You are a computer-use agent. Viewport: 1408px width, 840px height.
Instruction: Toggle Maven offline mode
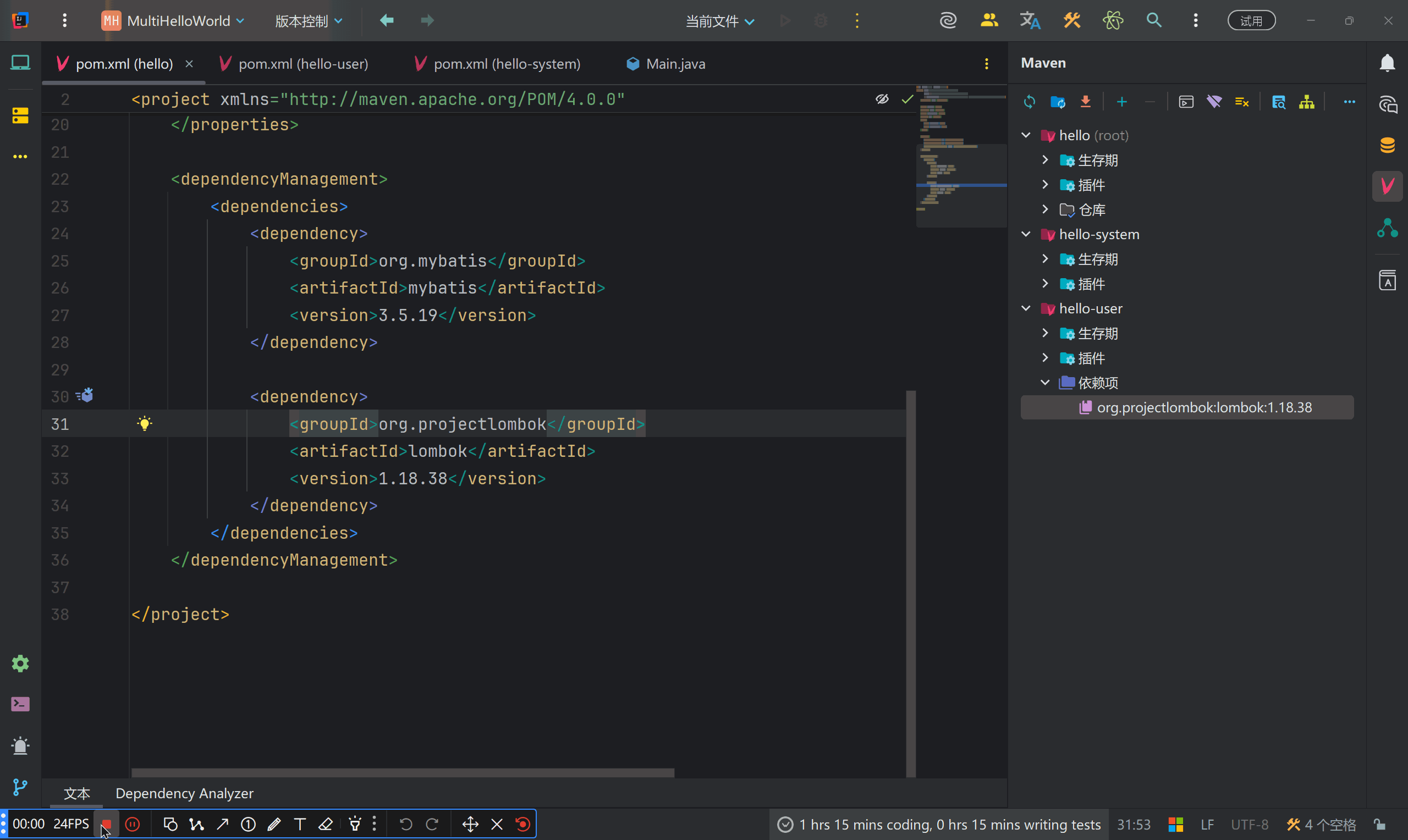1214,102
